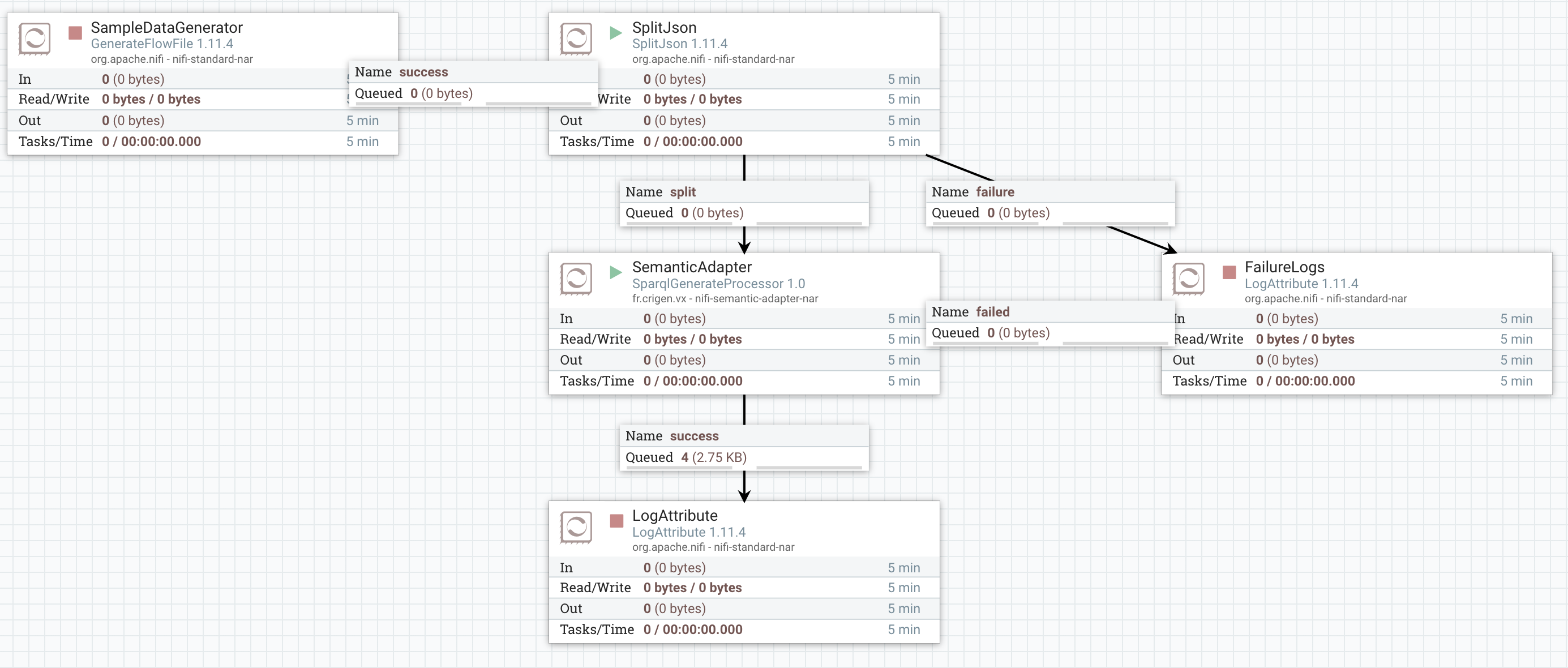The height and width of the screenshot is (668, 1568).
Task: Click the name 'success' of SemanticAdapter's output connection
Action: 694,436
